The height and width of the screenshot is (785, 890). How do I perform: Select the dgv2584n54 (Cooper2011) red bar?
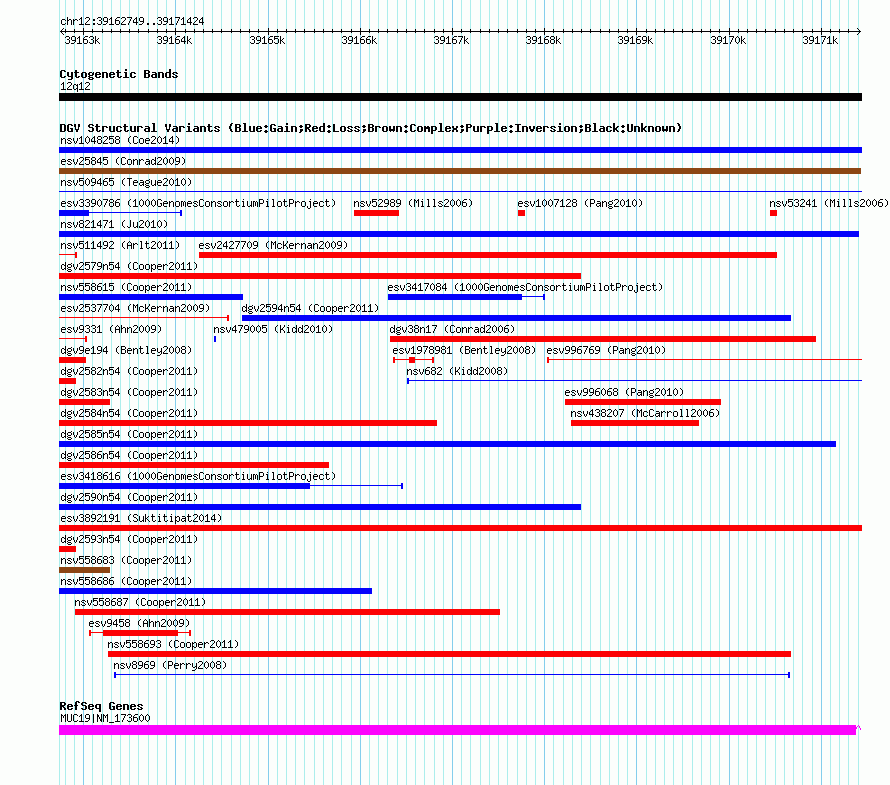pyautogui.click(x=248, y=423)
